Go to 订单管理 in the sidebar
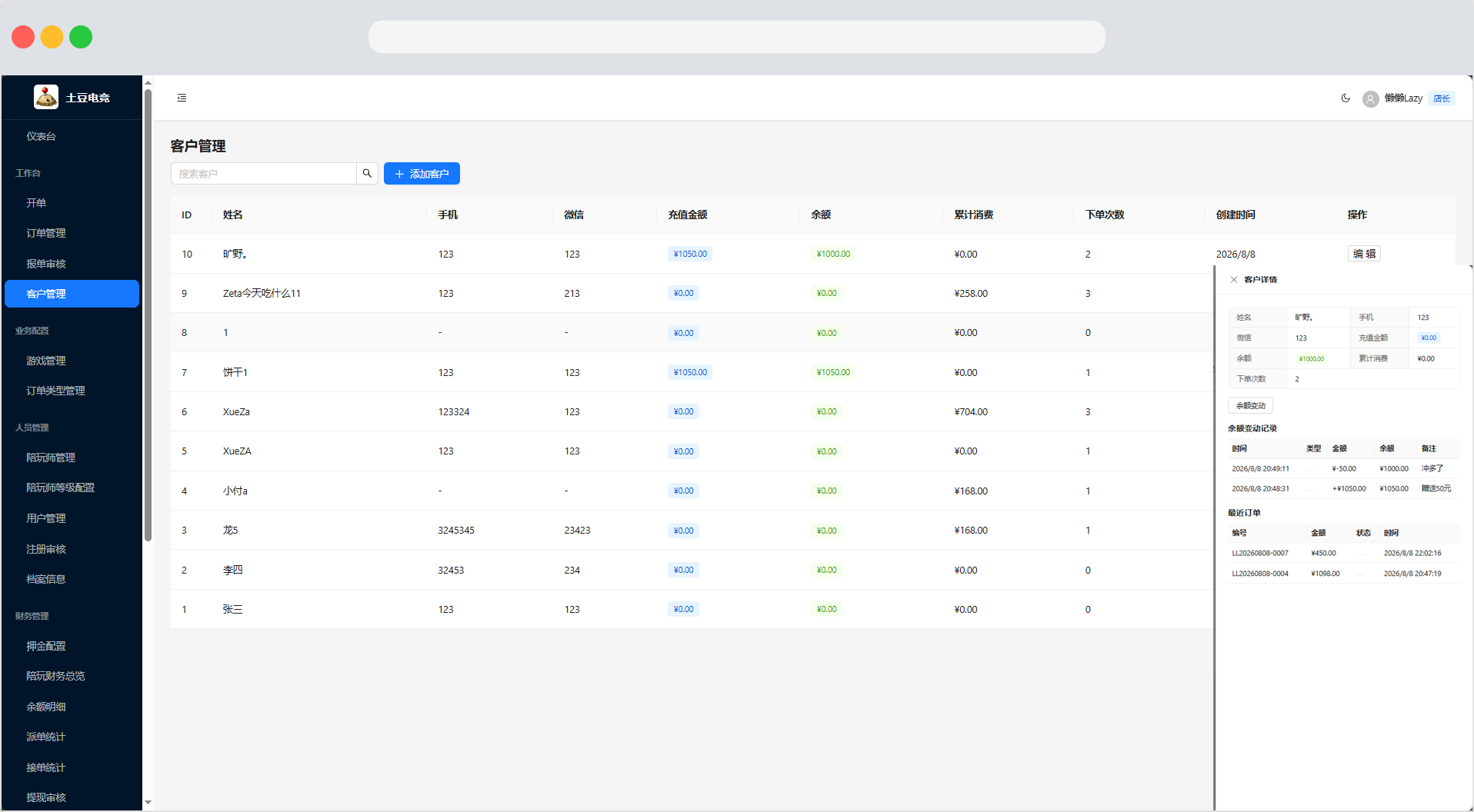1474x812 pixels. coord(46,233)
